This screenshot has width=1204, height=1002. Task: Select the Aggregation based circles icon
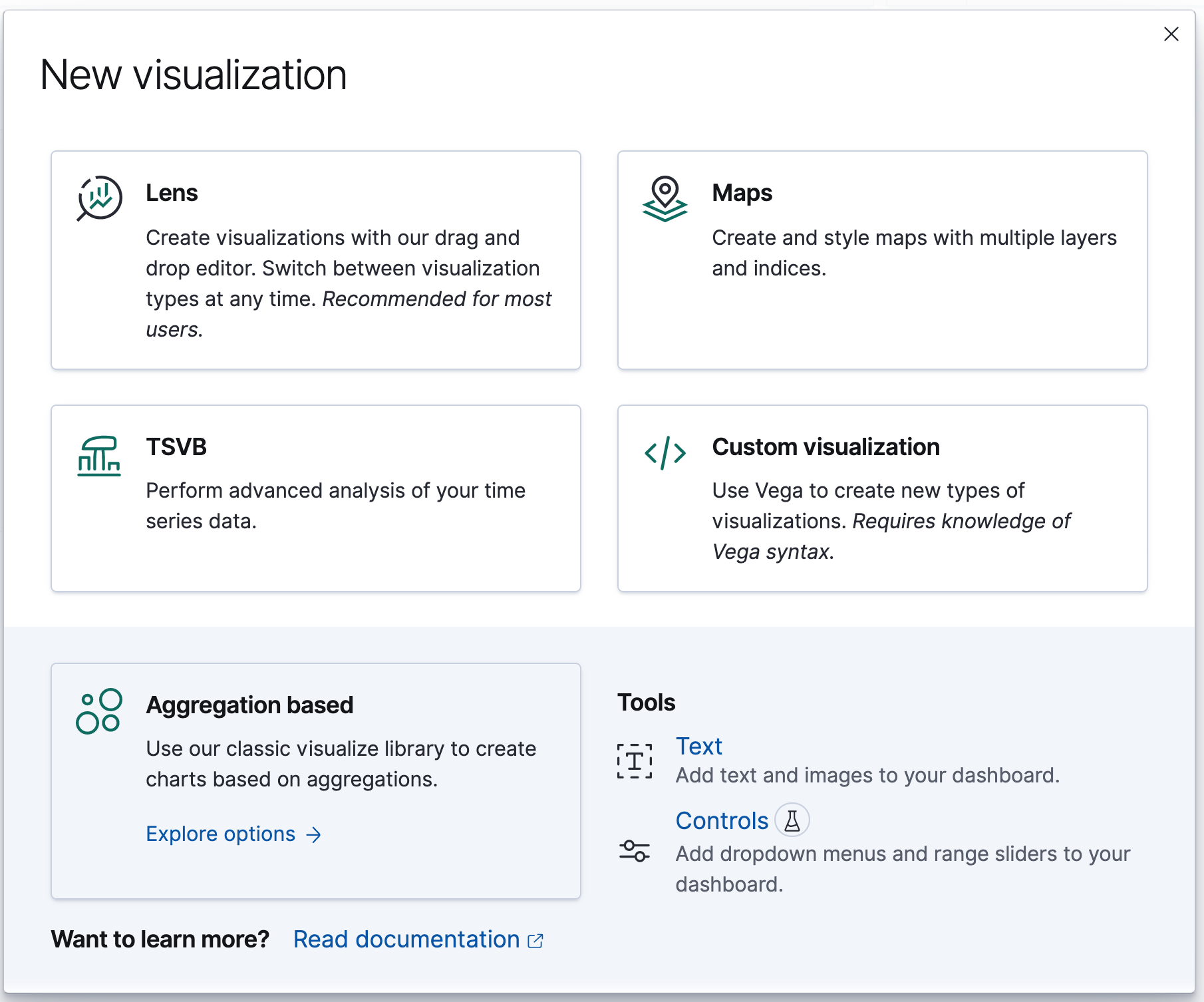(x=98, y=711)
